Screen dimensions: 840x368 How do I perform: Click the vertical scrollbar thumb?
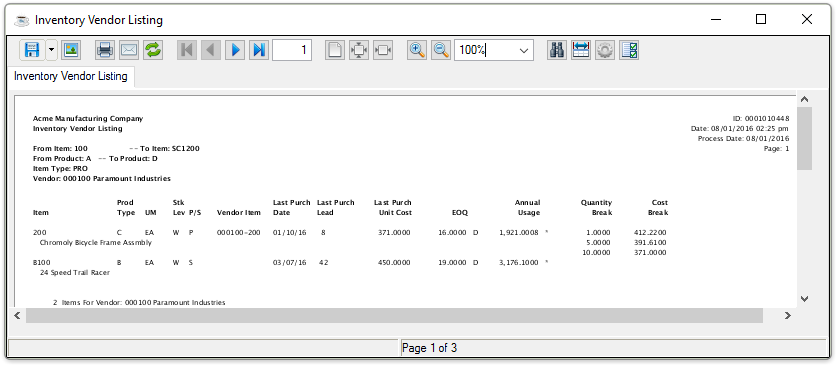point(804,138)
